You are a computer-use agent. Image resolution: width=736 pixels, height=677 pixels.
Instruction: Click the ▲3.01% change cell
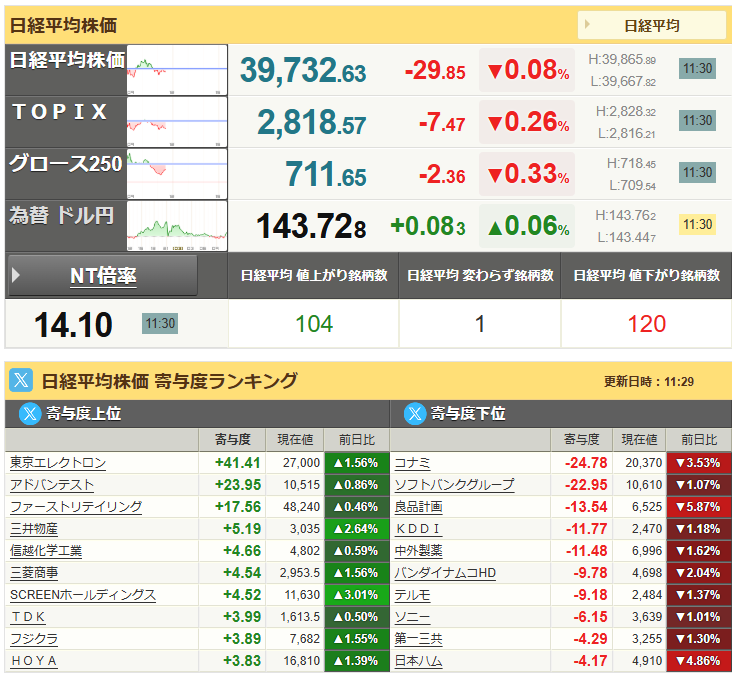[x=357, y=595]
